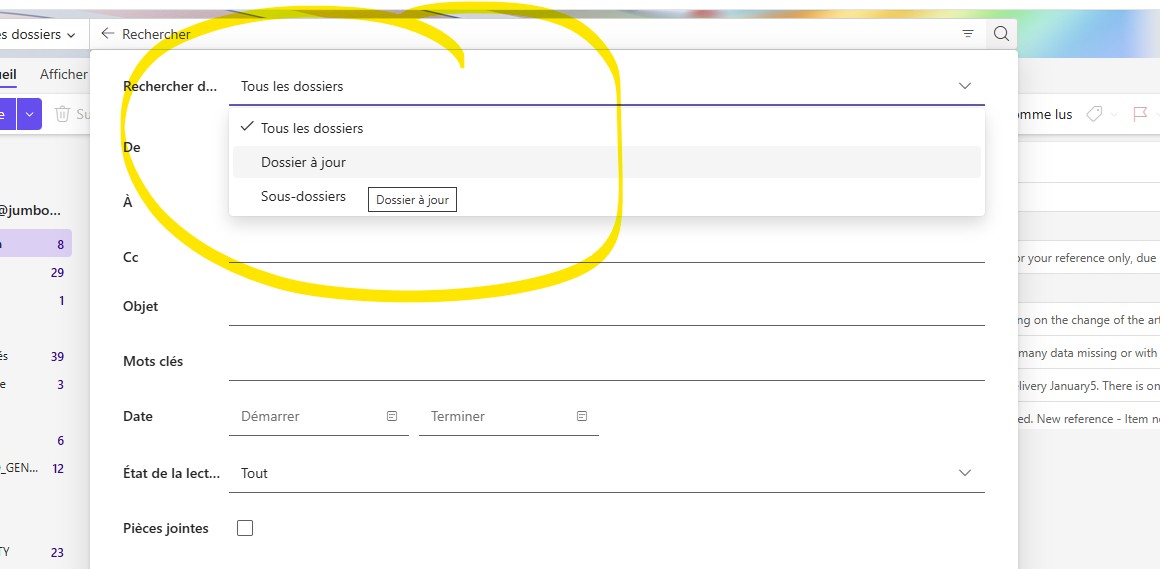Choose Dossier à jour from the list
Image resolution: width=1160 pixels, height=569 pixels.
point(607,162)
